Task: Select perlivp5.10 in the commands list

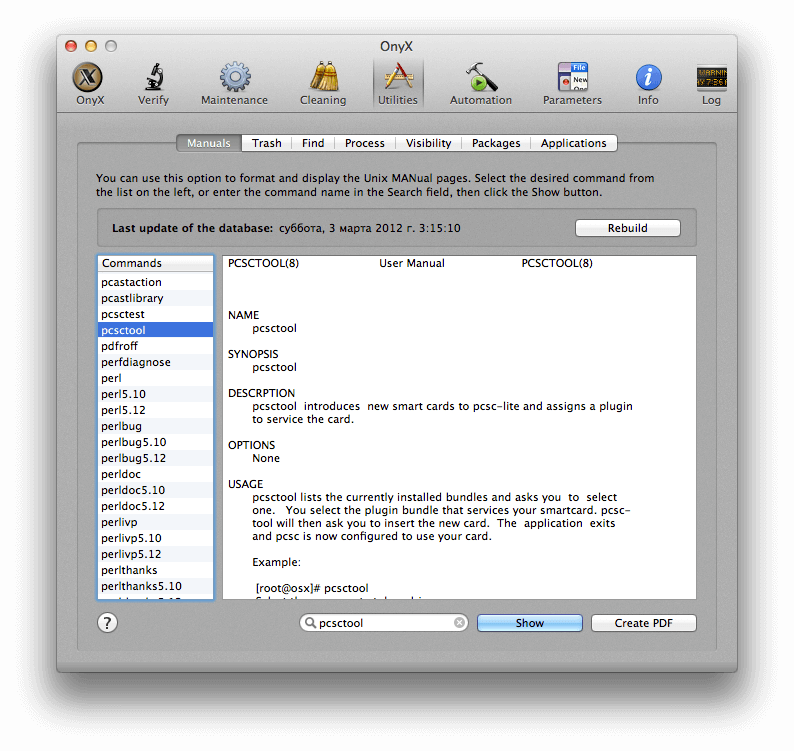Action: (x=155, y=538)
